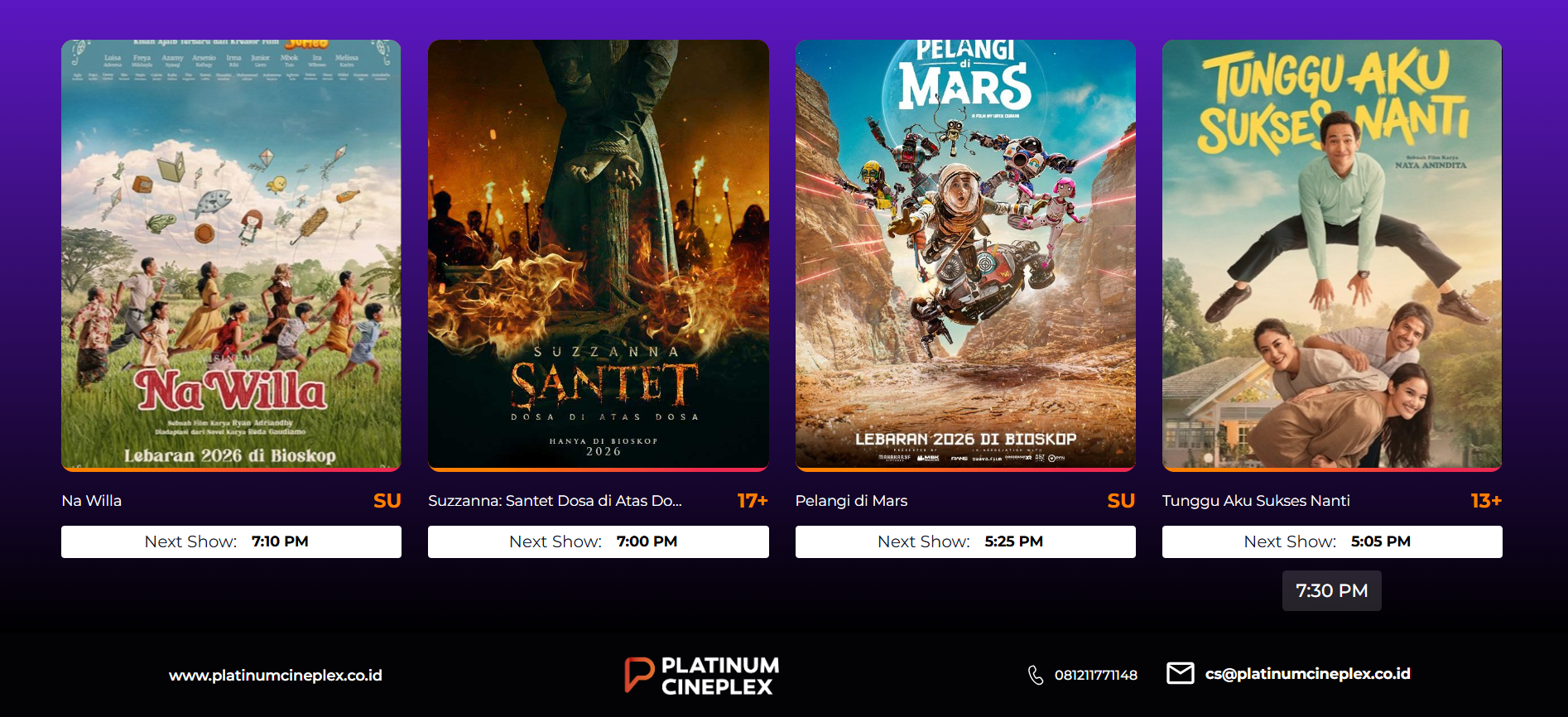Click the Tunggu Aku Sukses Nanti title
Viewport: 1568px width, 717px height.
(x=1256, y=501)
